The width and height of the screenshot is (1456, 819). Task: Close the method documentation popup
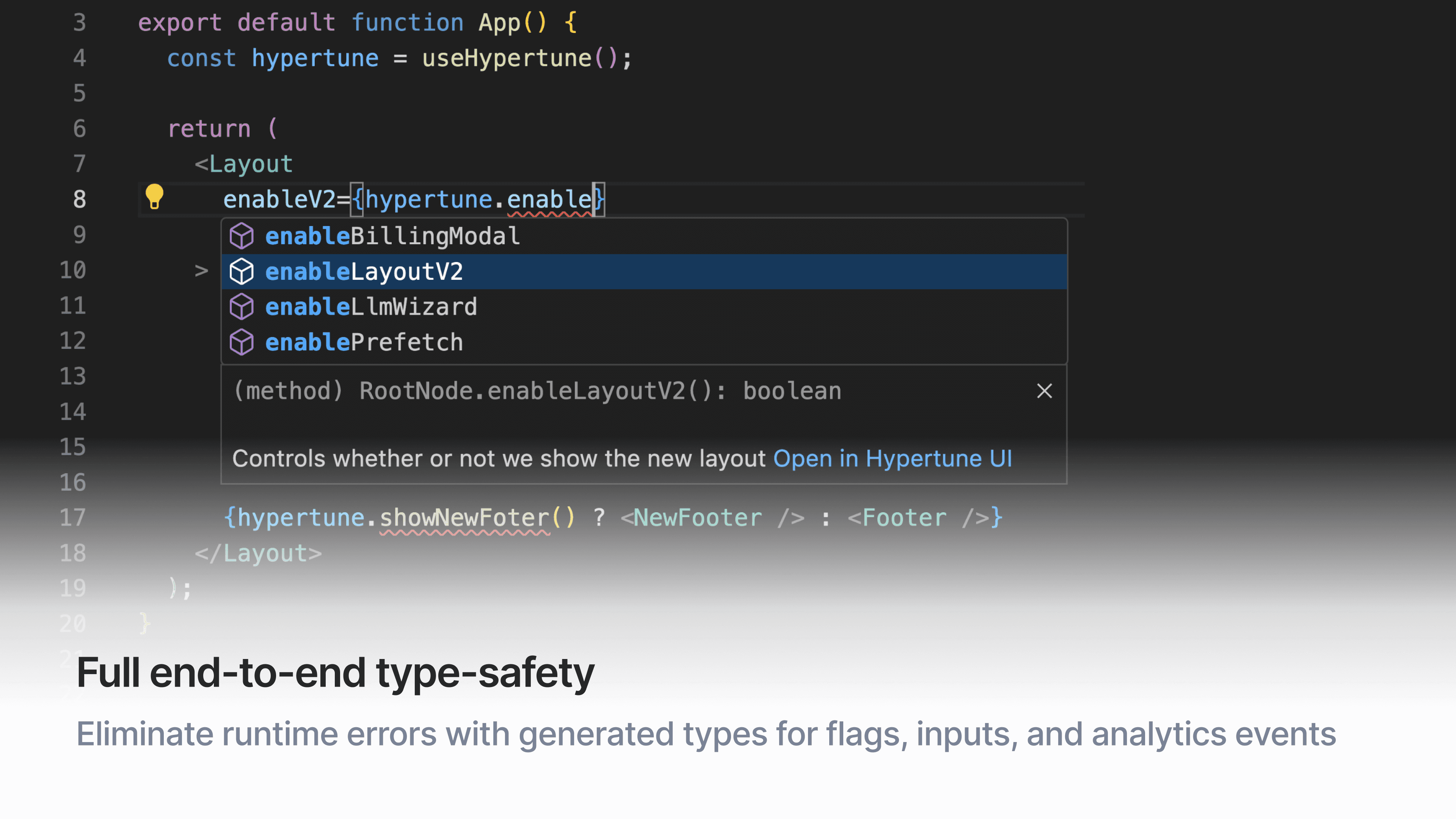pos(1044,391)
